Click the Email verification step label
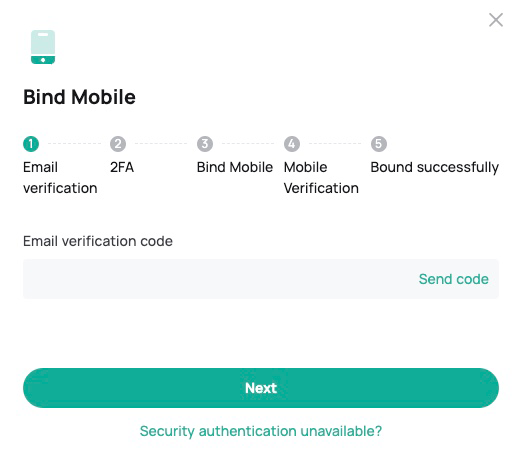The width and height of the screenshot is (526, 459). pos(60,177)
